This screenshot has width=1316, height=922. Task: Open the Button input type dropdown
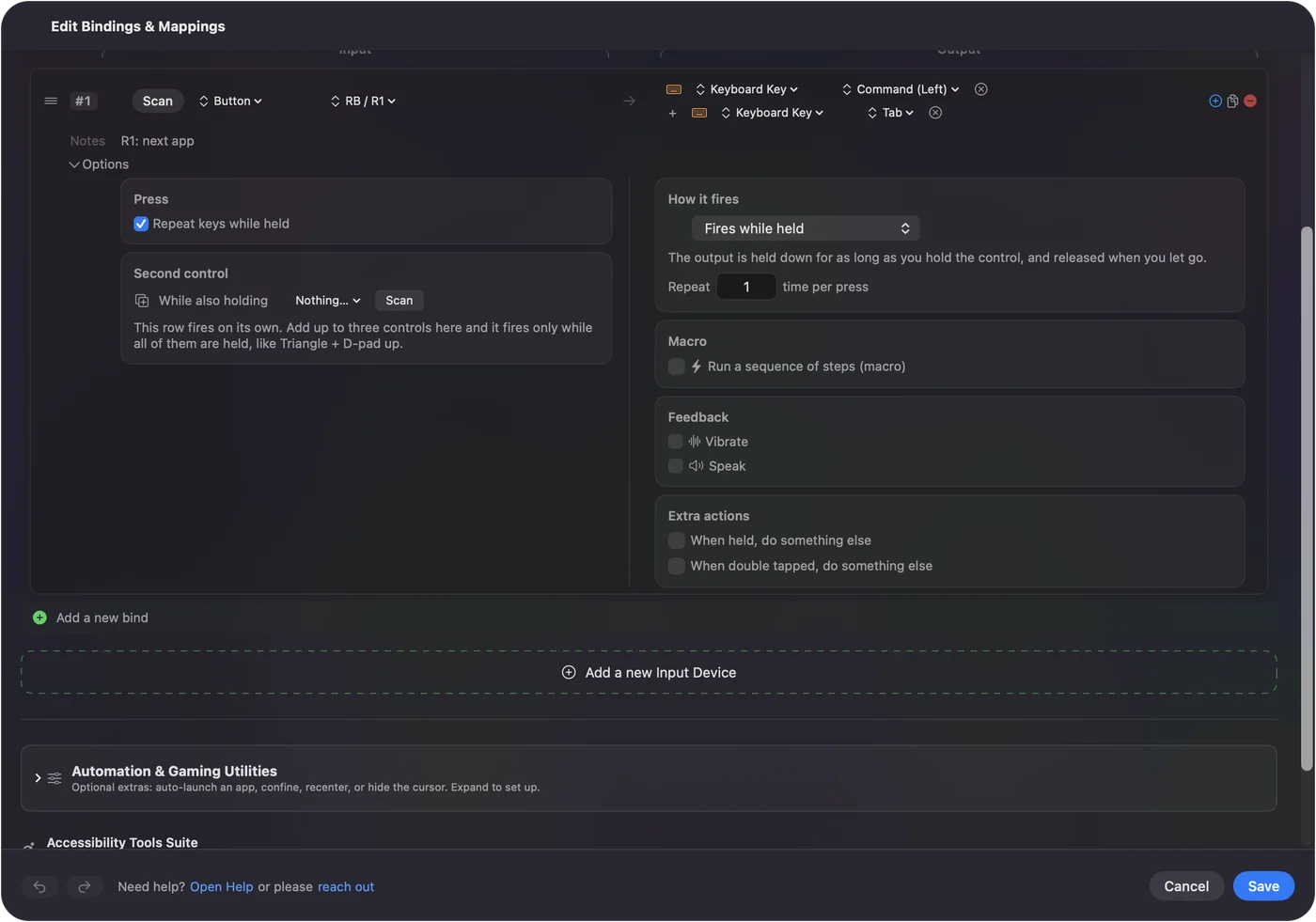tap(231, 101)
